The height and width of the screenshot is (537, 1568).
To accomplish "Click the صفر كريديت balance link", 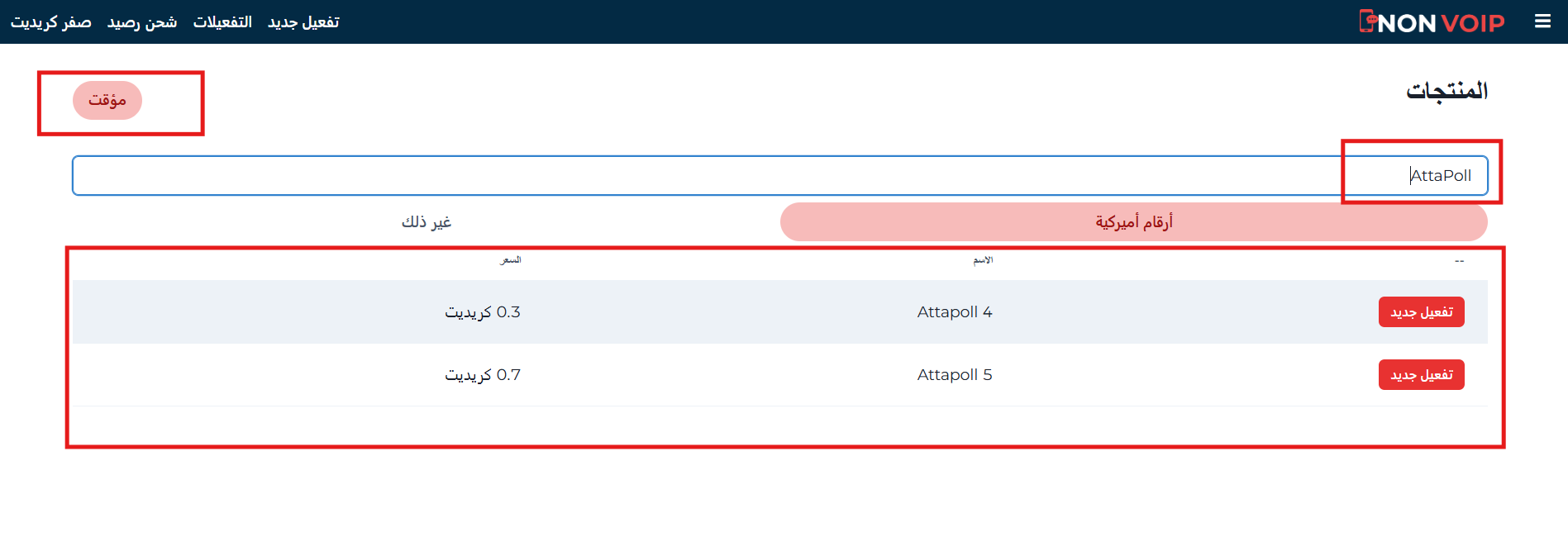I will (51, 22).
